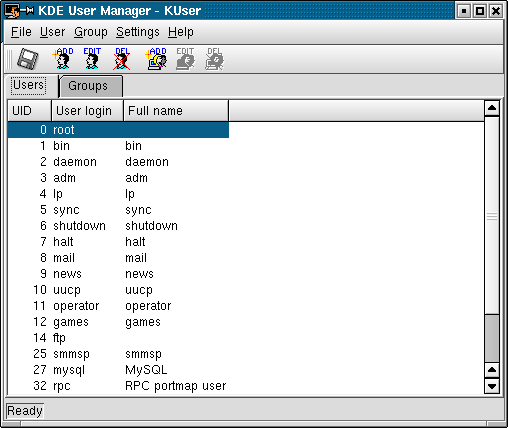
Task: Click the Add group toolbar icon
Action: click(x=156, y=59)
